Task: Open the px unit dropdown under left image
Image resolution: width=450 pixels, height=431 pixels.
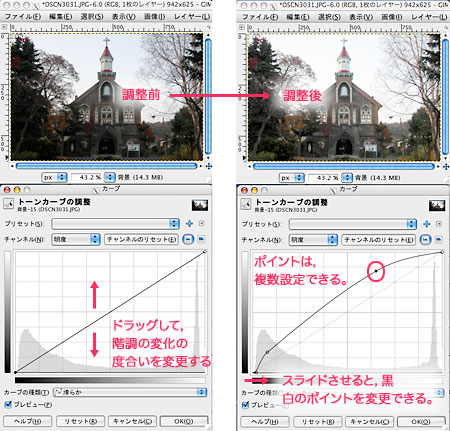Action: (54, 177)
